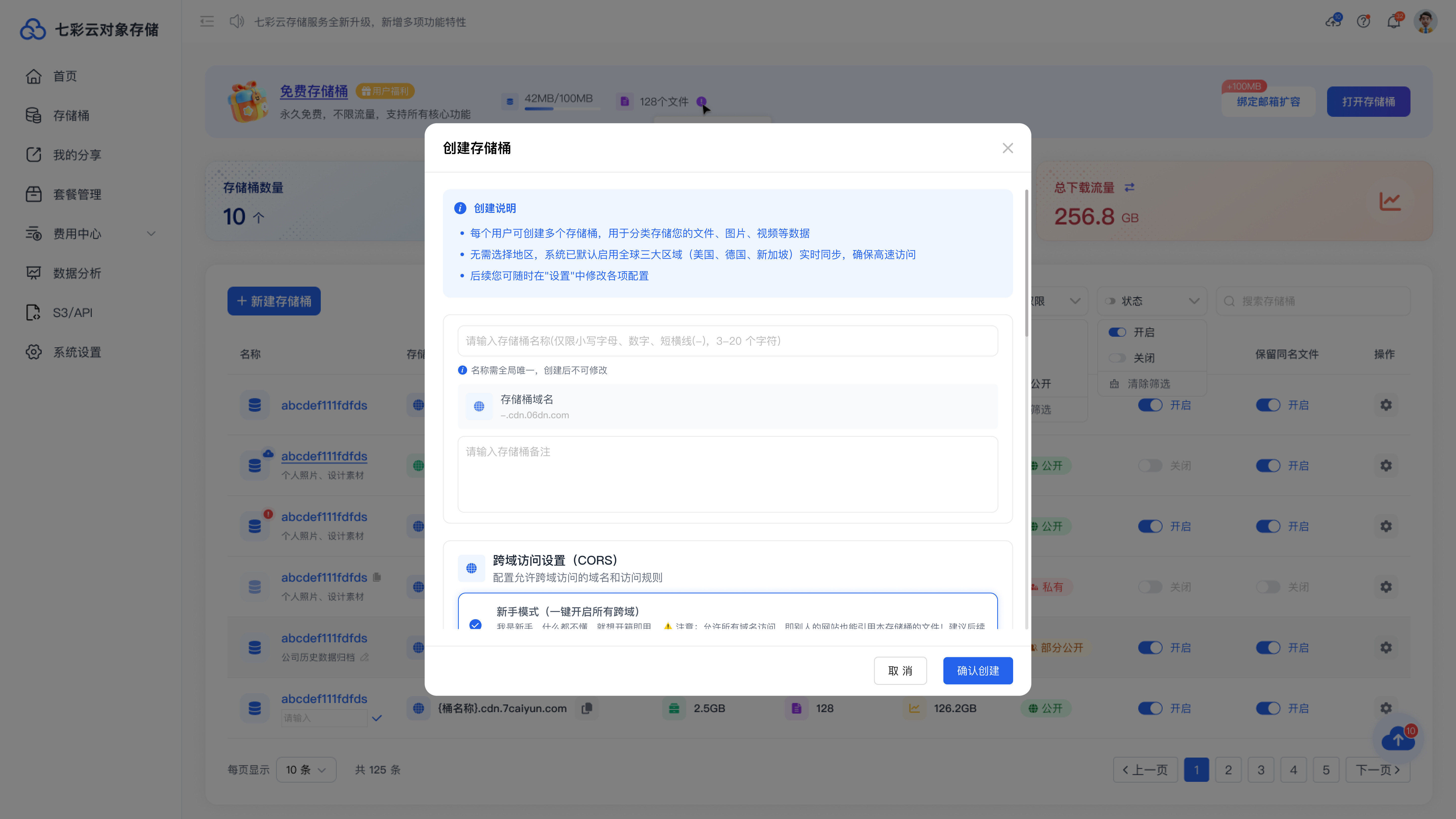Open the 每页显示 page-size dropdown
Screen dimensions: 1456x819
coord(306,769)
